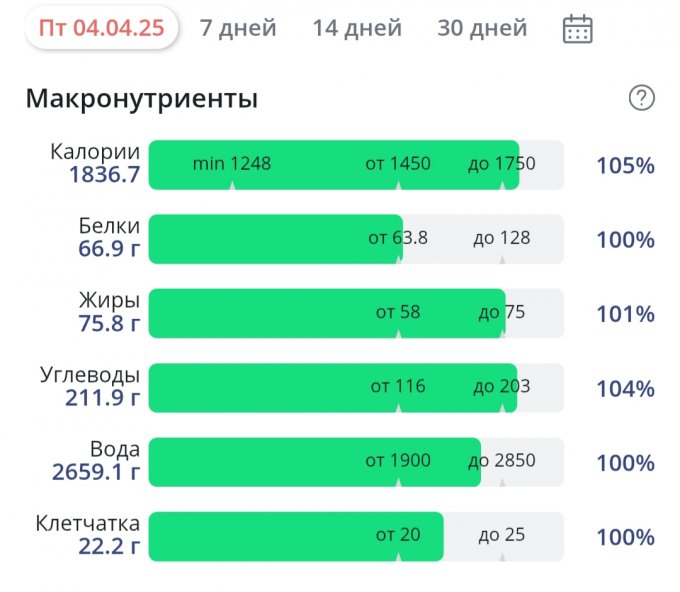Switch to the 30 дней period tab

pos(482,28)
